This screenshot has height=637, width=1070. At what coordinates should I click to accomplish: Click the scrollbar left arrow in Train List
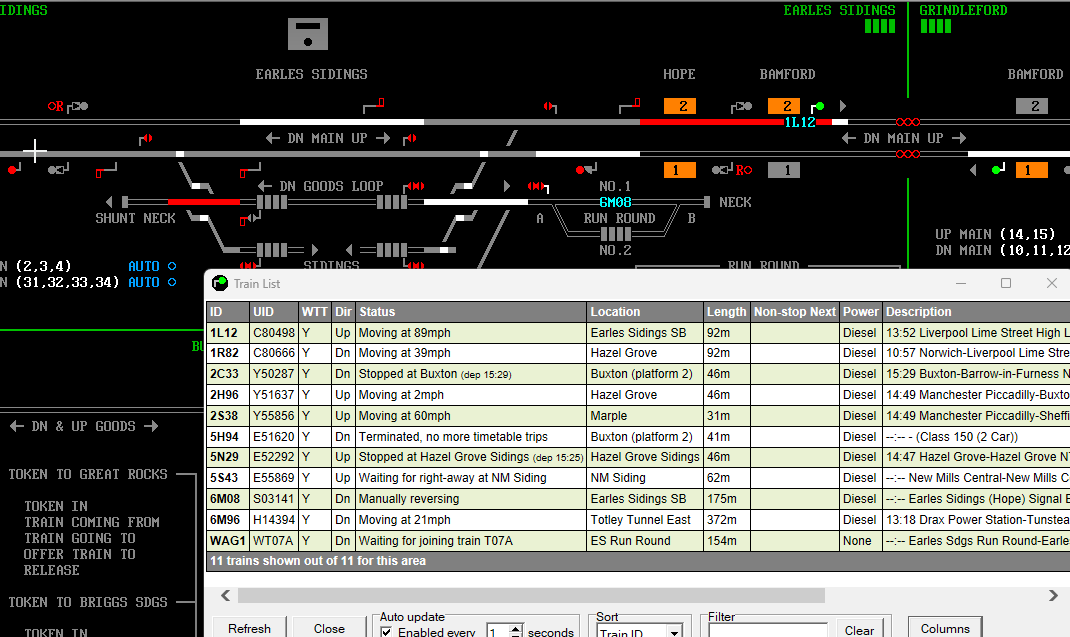point(226,595)
